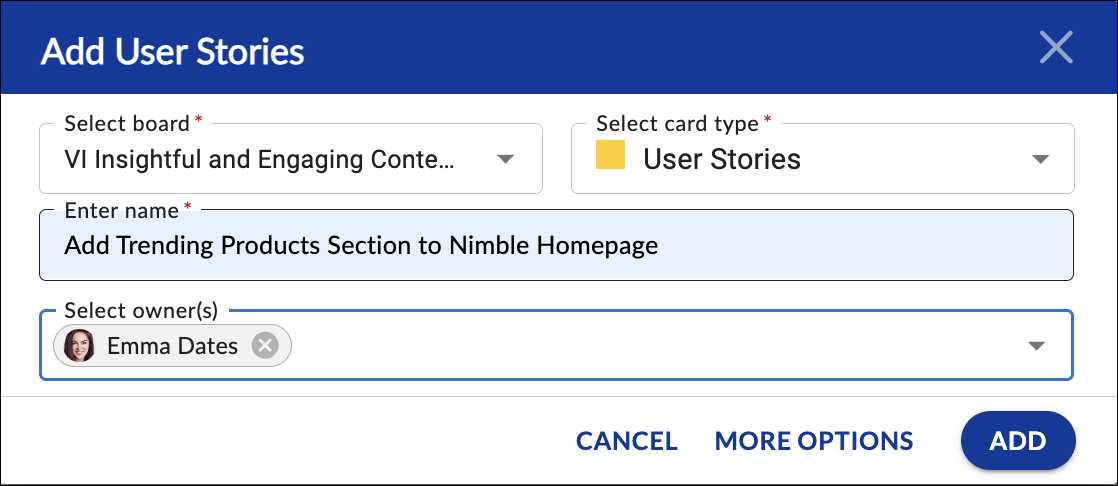
Task: Click the ADD button
Action: click(1017, 440)
